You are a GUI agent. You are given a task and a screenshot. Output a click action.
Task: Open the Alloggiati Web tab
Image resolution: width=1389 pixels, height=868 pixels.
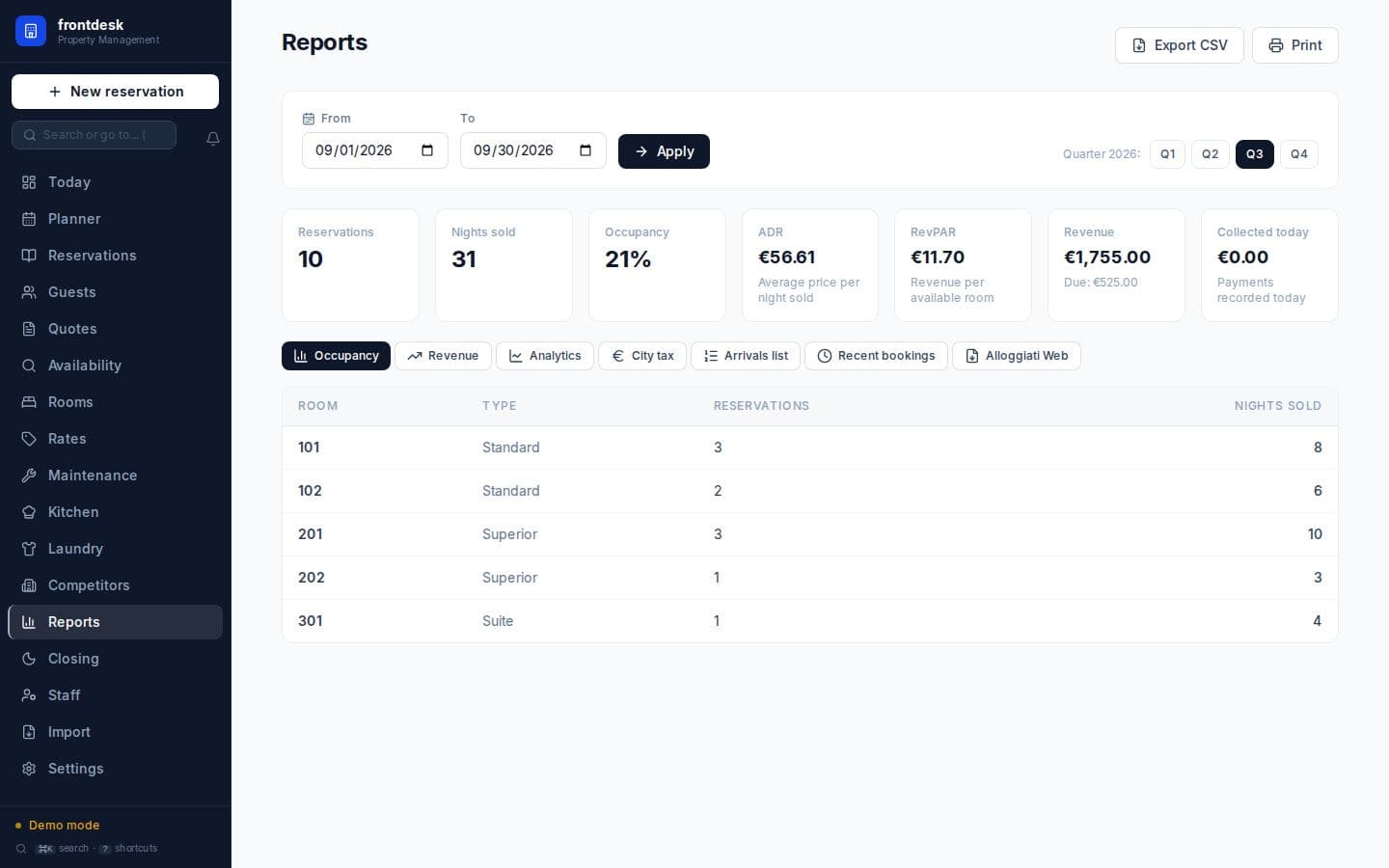[x=1017, y=356]
